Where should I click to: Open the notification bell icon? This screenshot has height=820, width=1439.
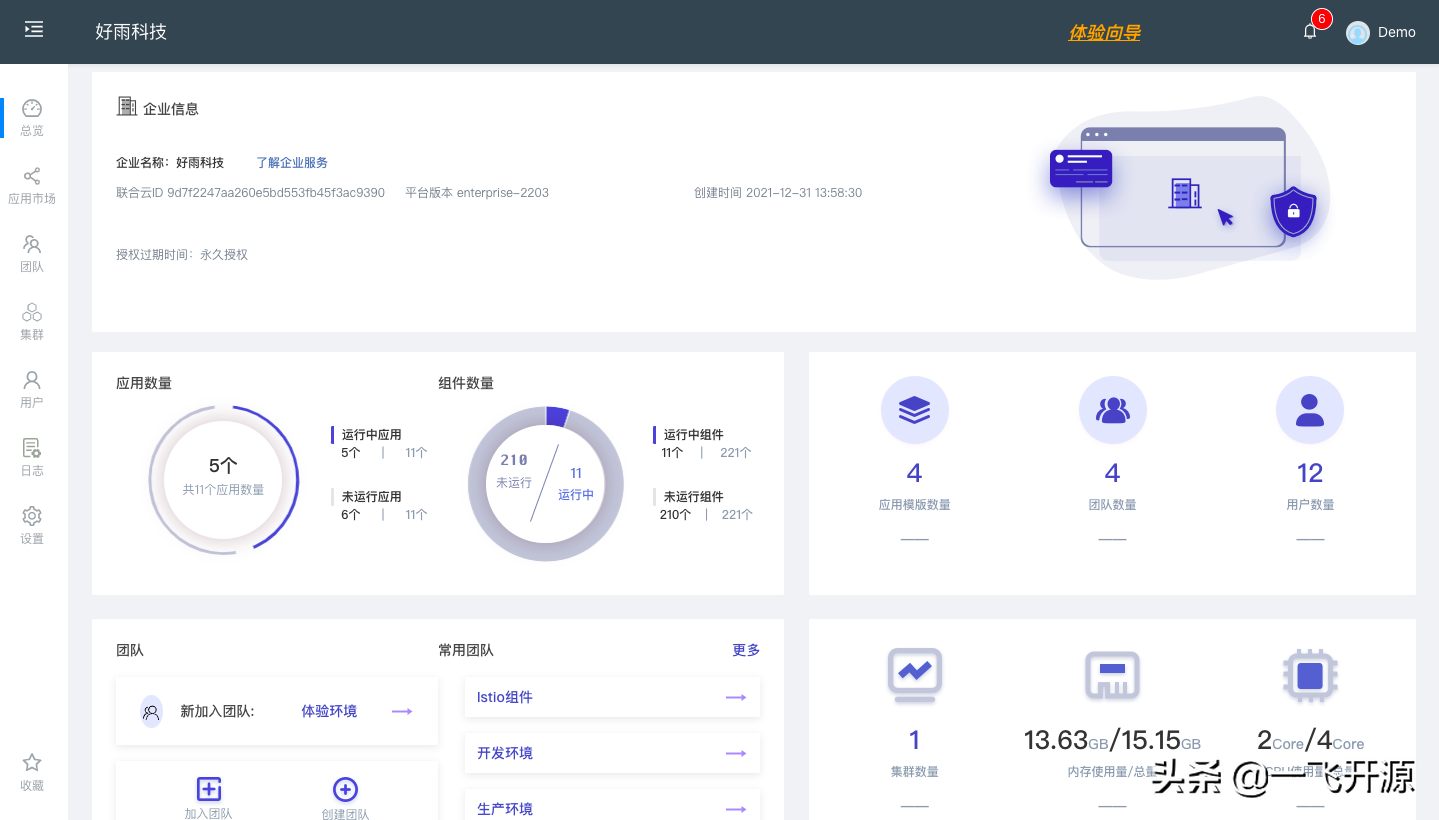click(x=1309, y=30)
